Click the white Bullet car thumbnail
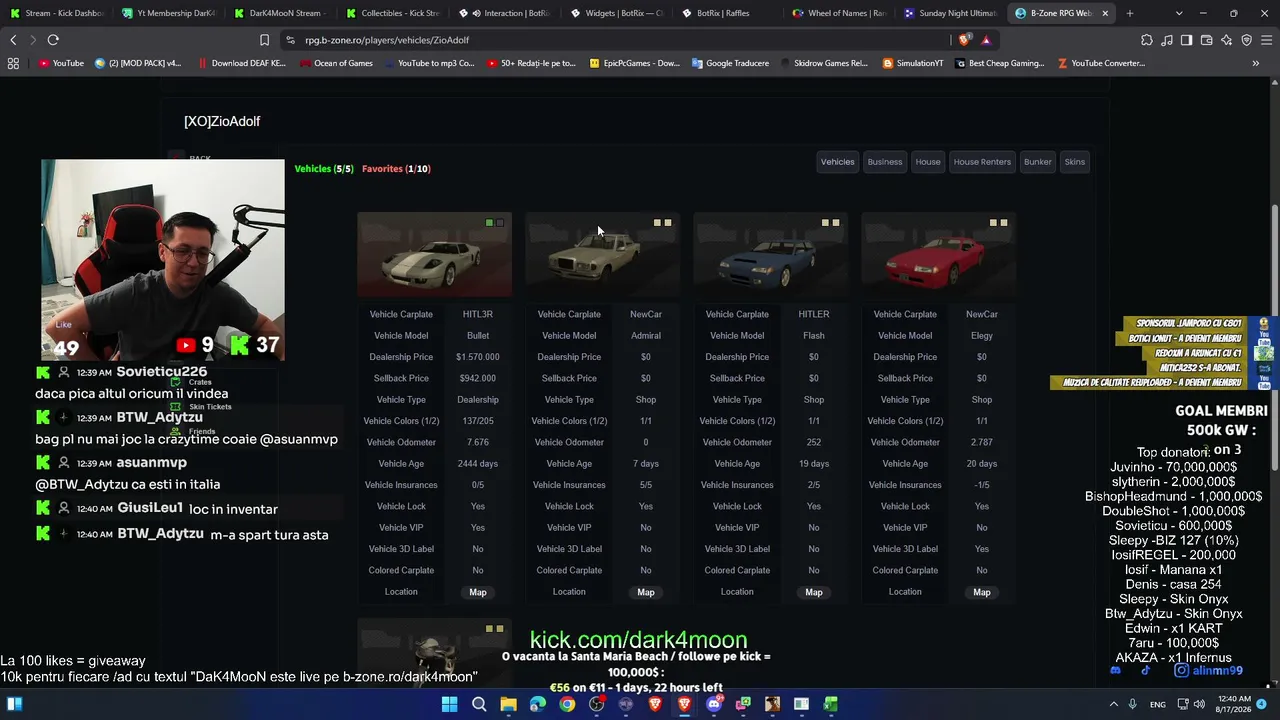1280x720 pixels. point(434,256)
